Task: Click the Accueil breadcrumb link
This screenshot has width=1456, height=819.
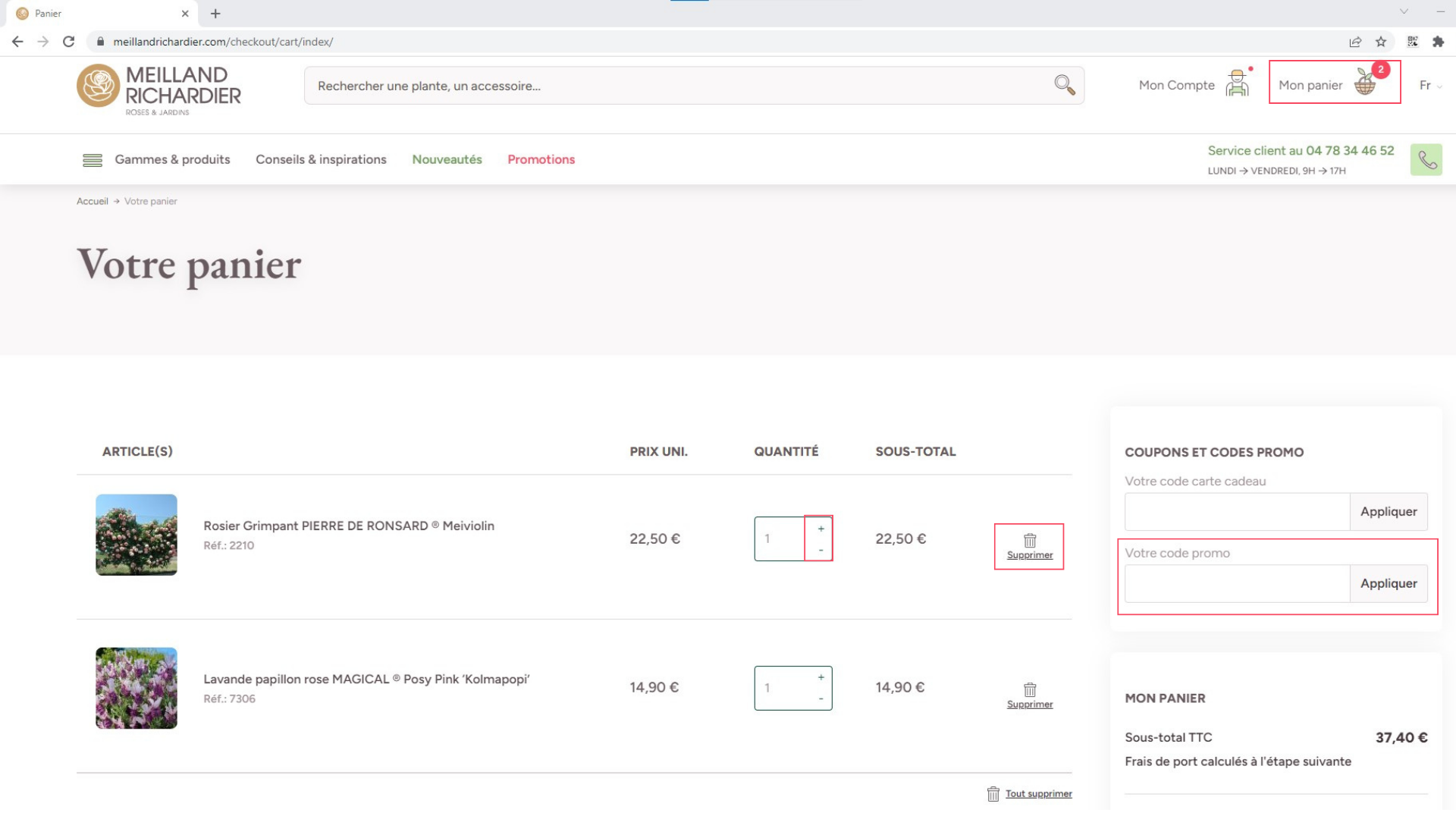Action: pyautogui.click(x=93, y=202)
